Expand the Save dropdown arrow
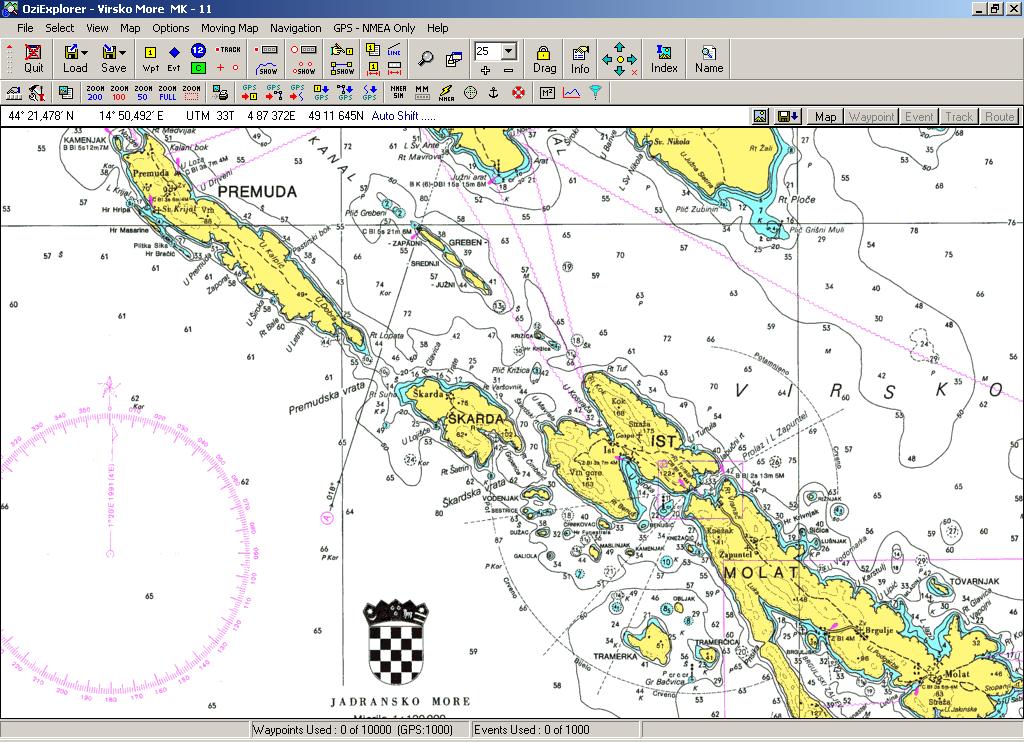 click(x=123, y=52)
